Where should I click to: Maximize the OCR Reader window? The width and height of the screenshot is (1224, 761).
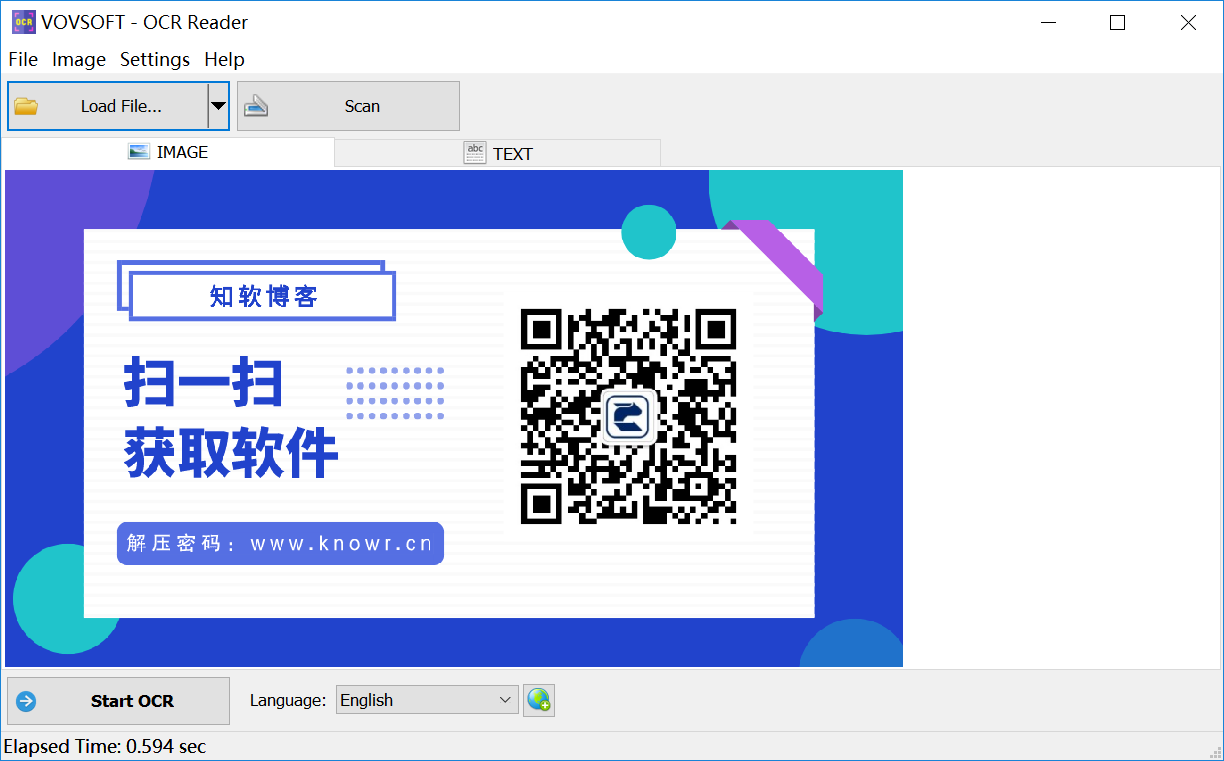coord(1118,22)
